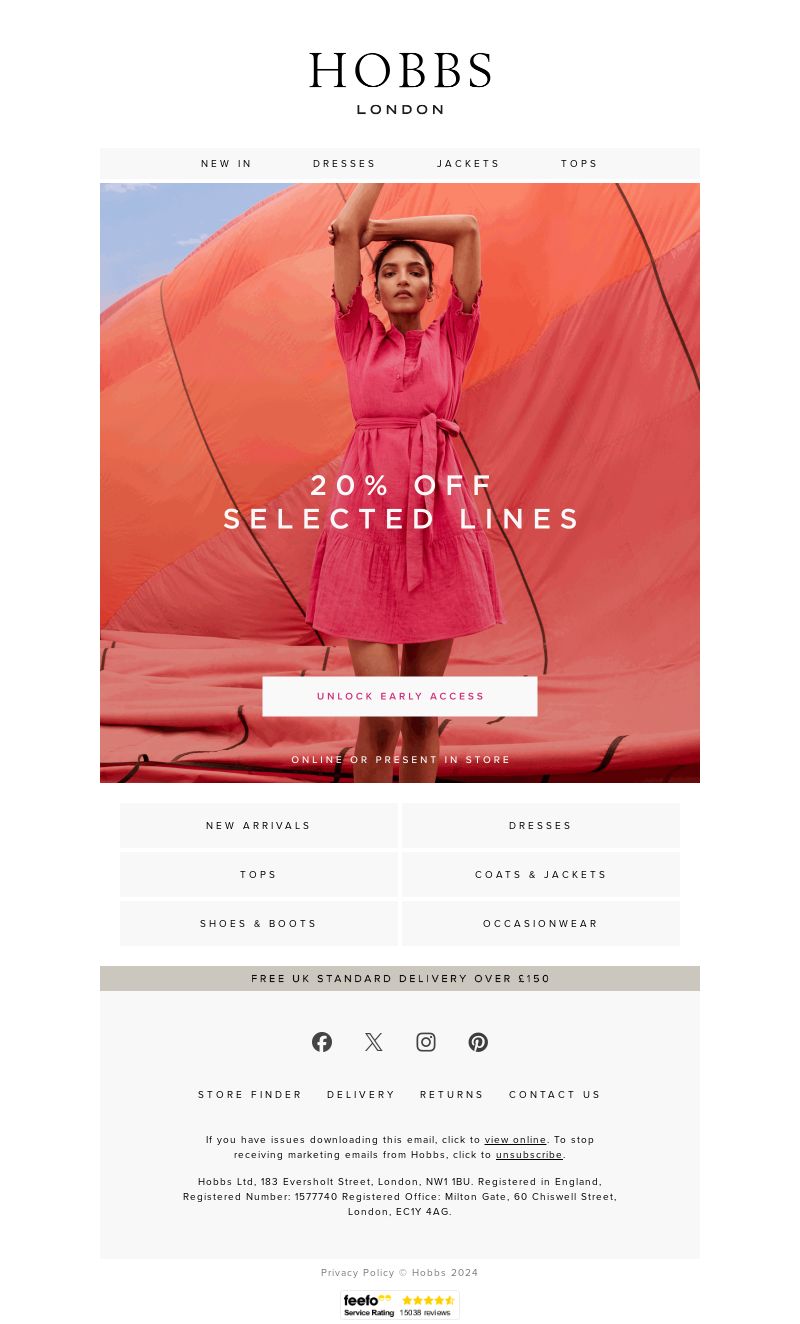Click the unsubscribe link
This screenshot has height=1324, width=800.
click(530, 1155)
